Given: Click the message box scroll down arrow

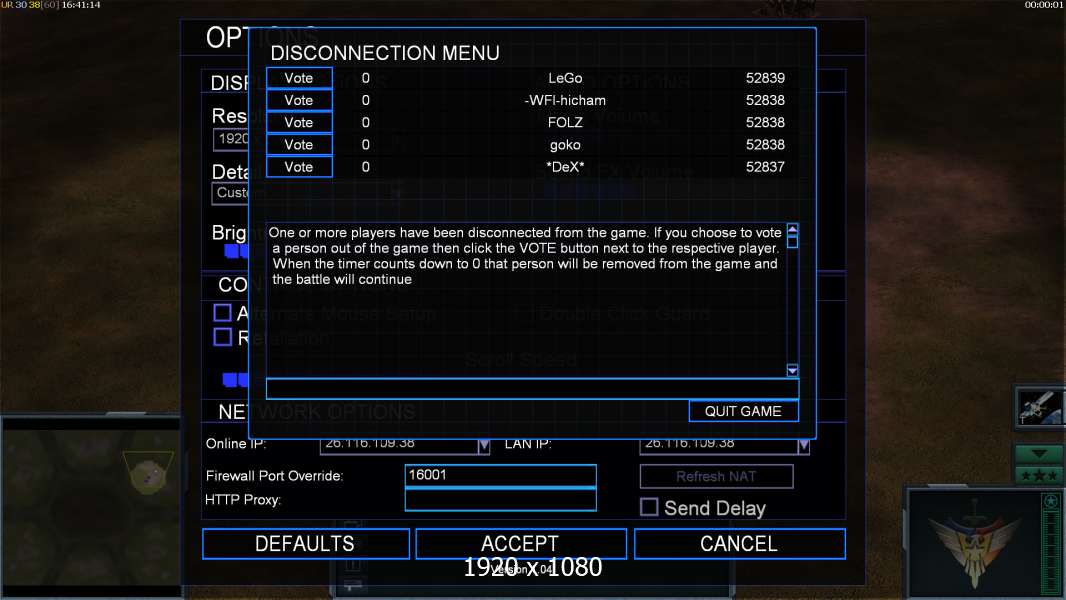Looking at the screenshot, I should pyautogui.click(x=792, y=370).
